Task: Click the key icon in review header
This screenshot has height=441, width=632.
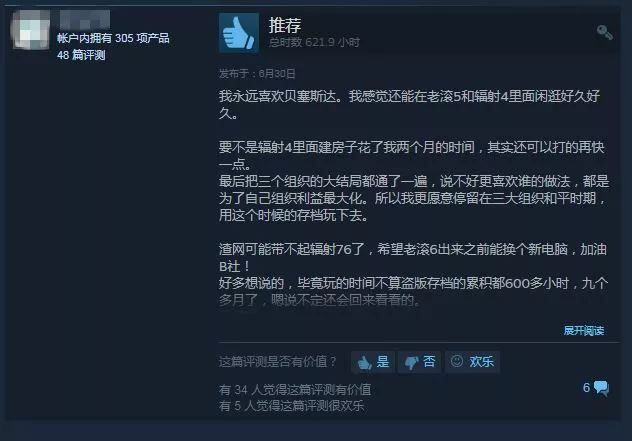Action: click(x=605, y=33)
